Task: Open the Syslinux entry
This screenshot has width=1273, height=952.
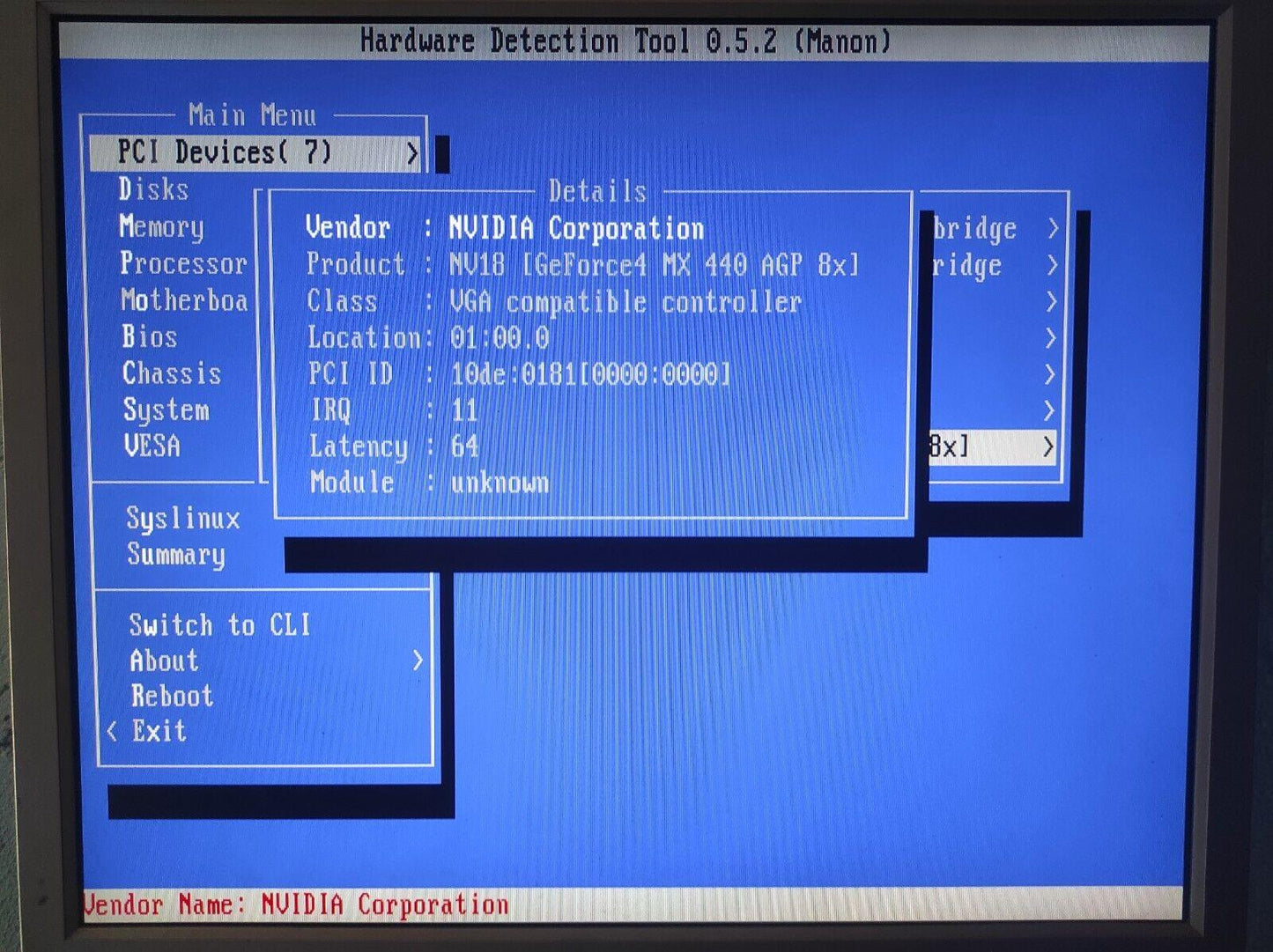Action: click(x=183, y=518)
